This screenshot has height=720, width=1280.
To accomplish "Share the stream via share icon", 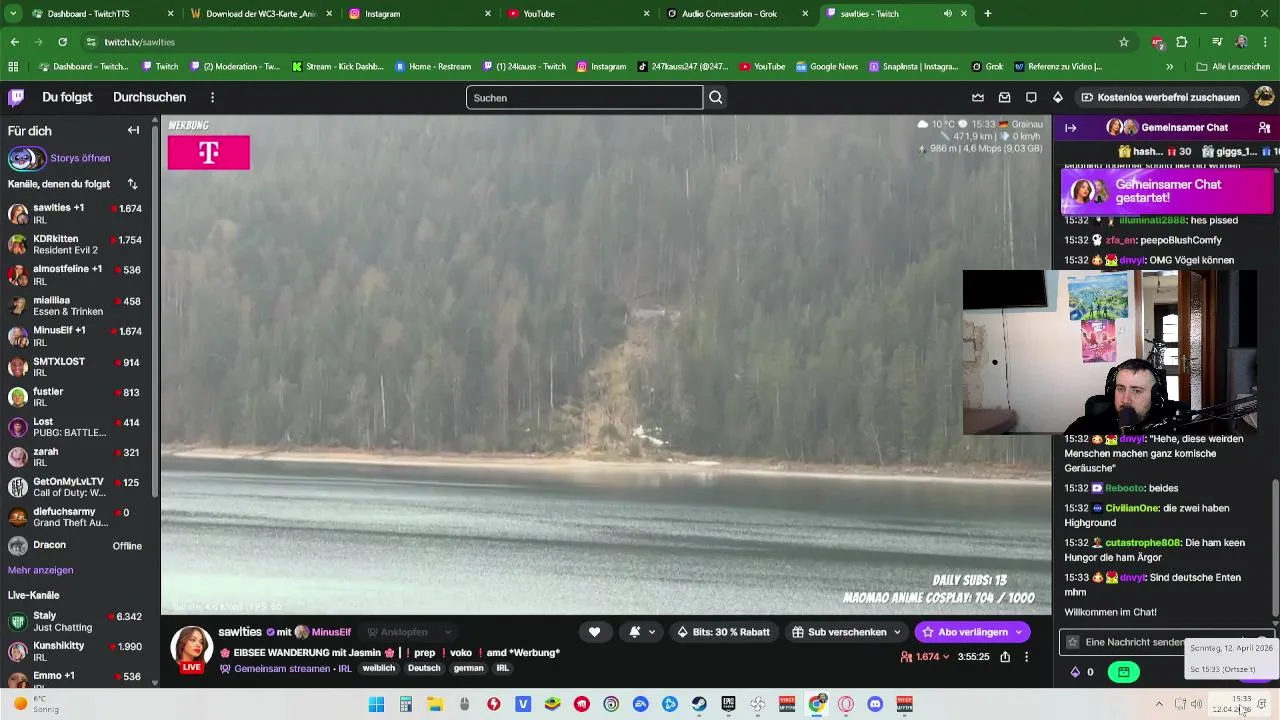I will tap(1005, 657).
